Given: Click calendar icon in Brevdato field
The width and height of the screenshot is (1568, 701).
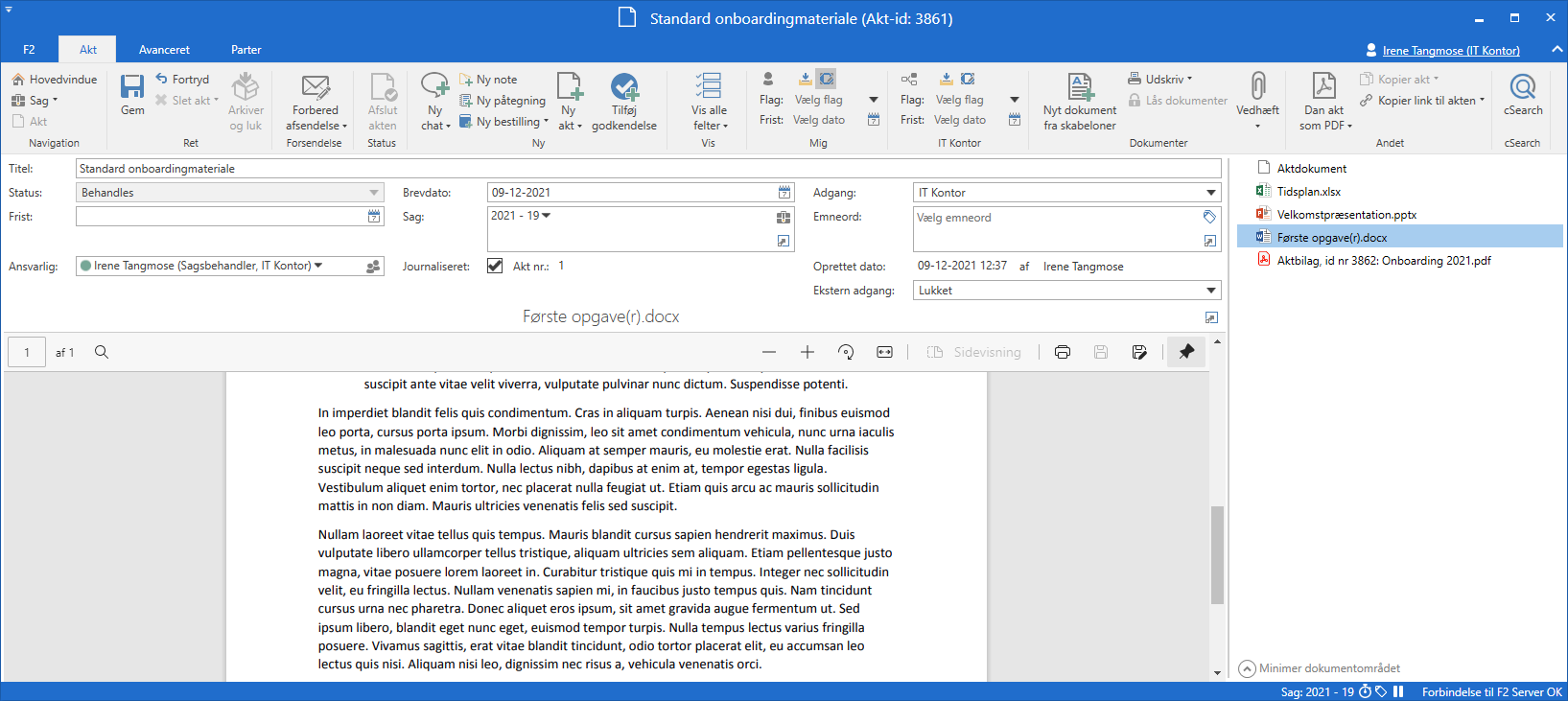Looking at the screenshot, I should click(784, 193).
